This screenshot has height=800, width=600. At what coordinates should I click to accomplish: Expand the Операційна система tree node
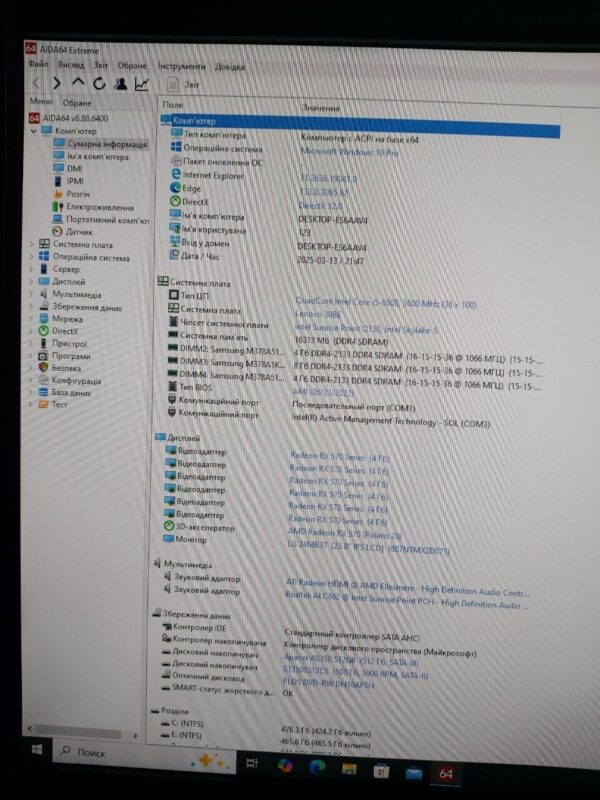[x=32, y=257]
